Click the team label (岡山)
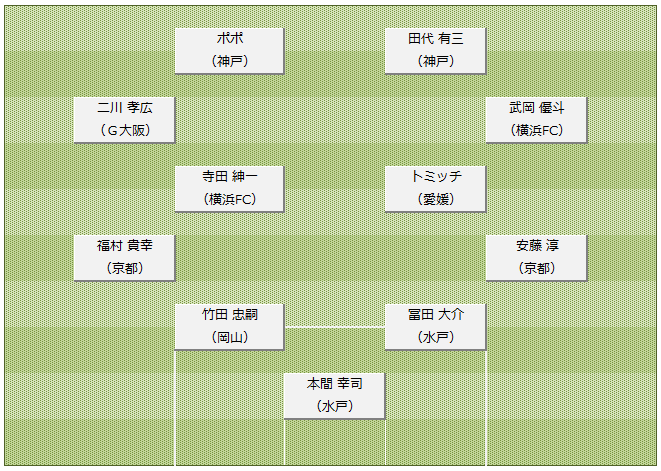This screenshot has width=661, height=471. coord(230,337)
